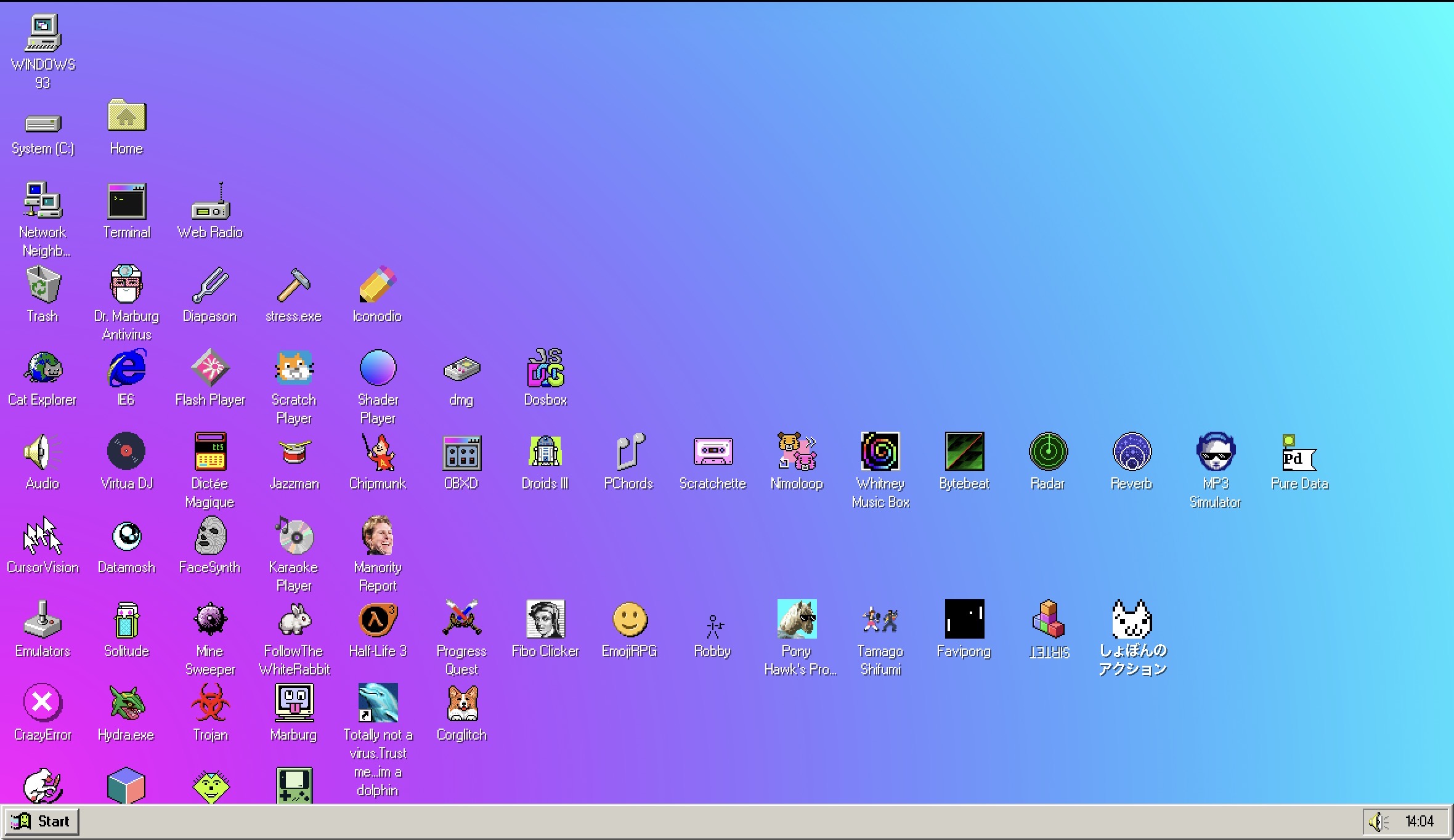Open the Web Radio icon
The image size is (1454, 840).
coord(210,201)
